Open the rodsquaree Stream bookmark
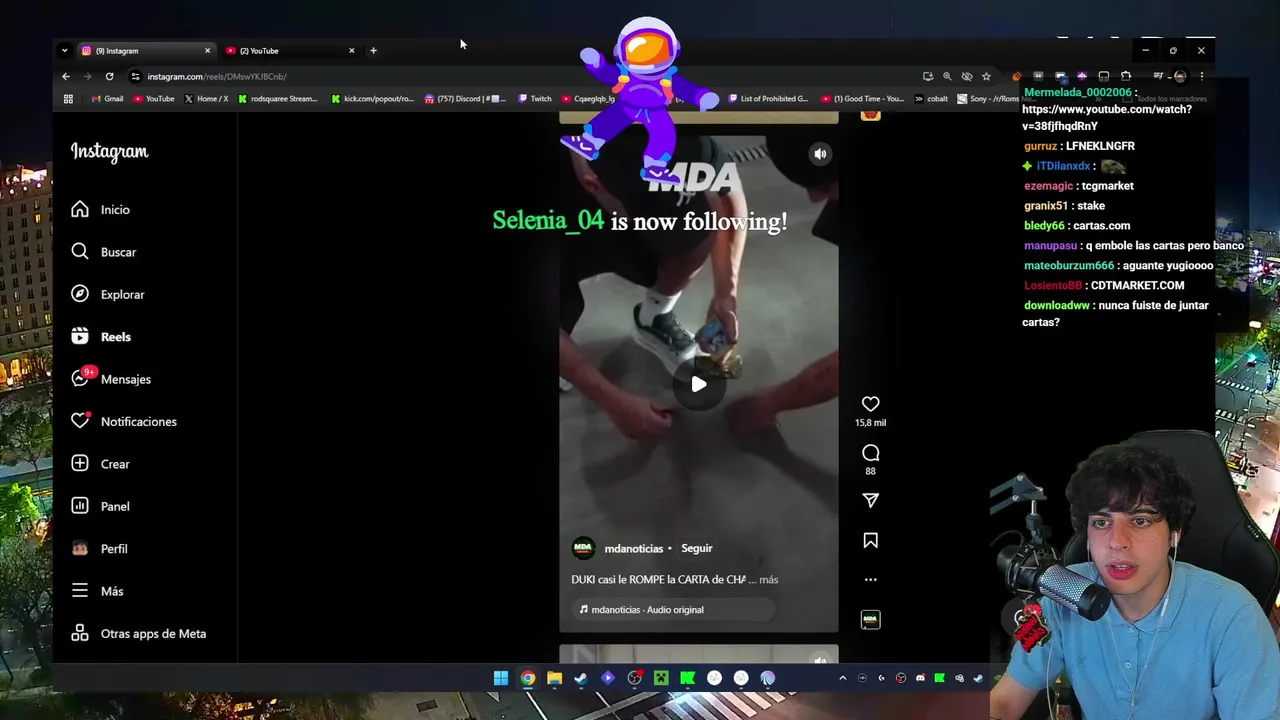 point(277,99)
